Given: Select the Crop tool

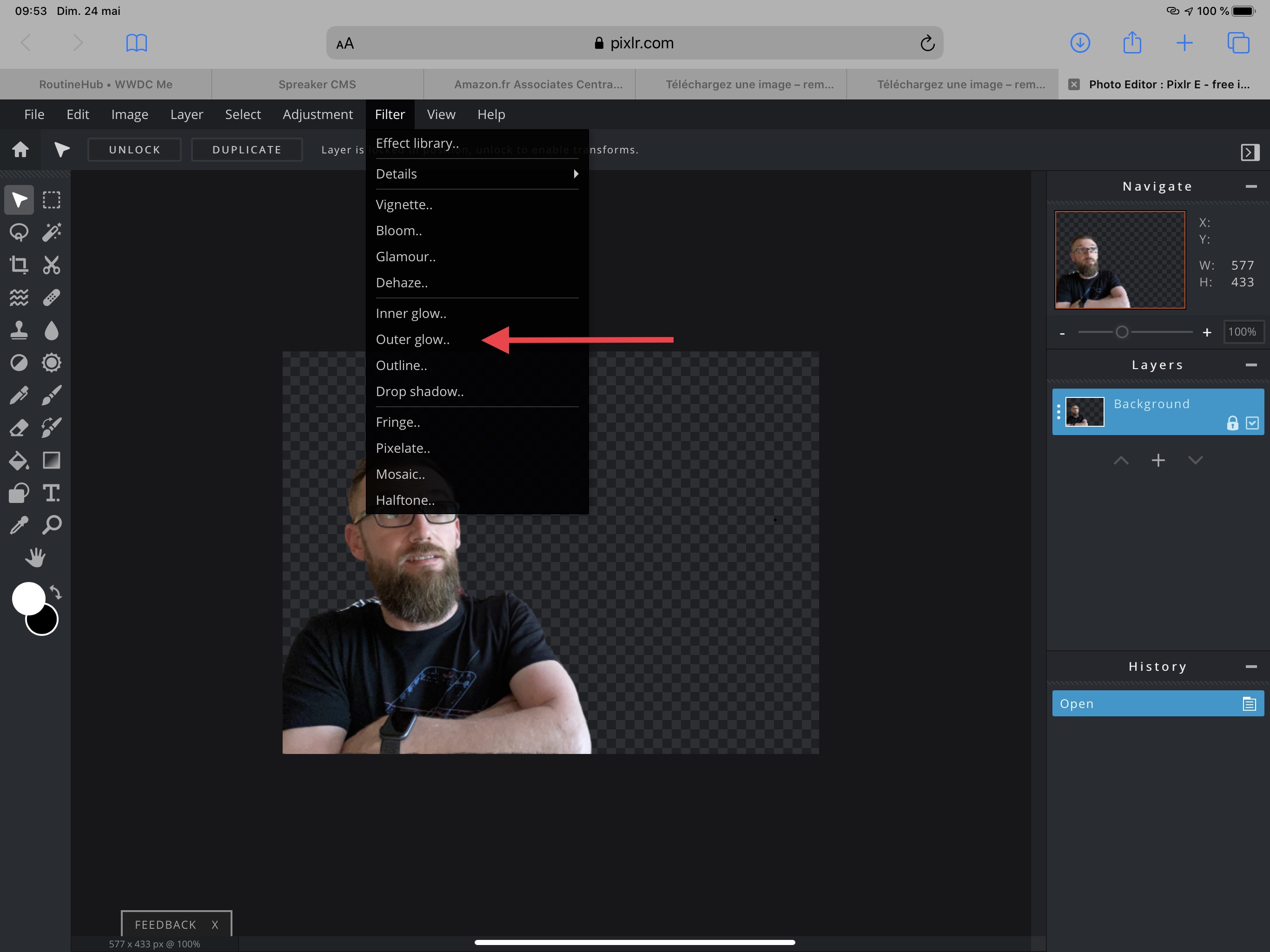Looking at the screenshot, I should 19,264.
